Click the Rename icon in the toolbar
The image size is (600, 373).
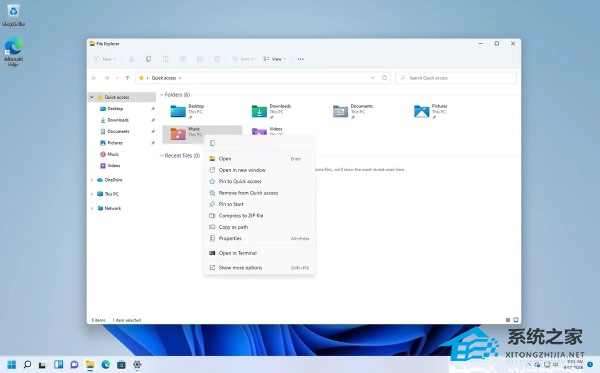click(x=183, y=59)
